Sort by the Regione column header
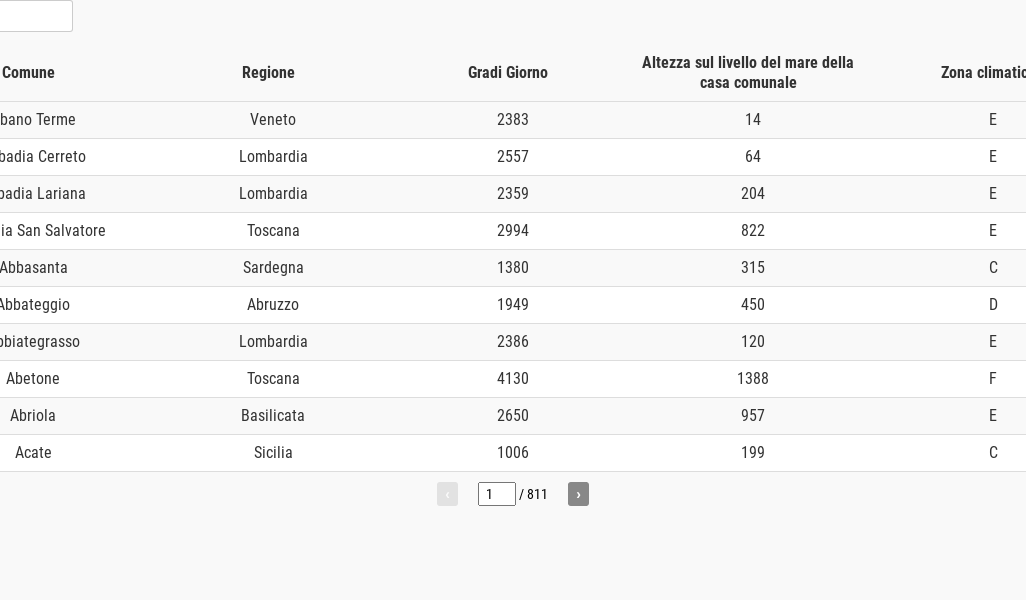This screenshot has width=1026, height=600. [268, 72]
